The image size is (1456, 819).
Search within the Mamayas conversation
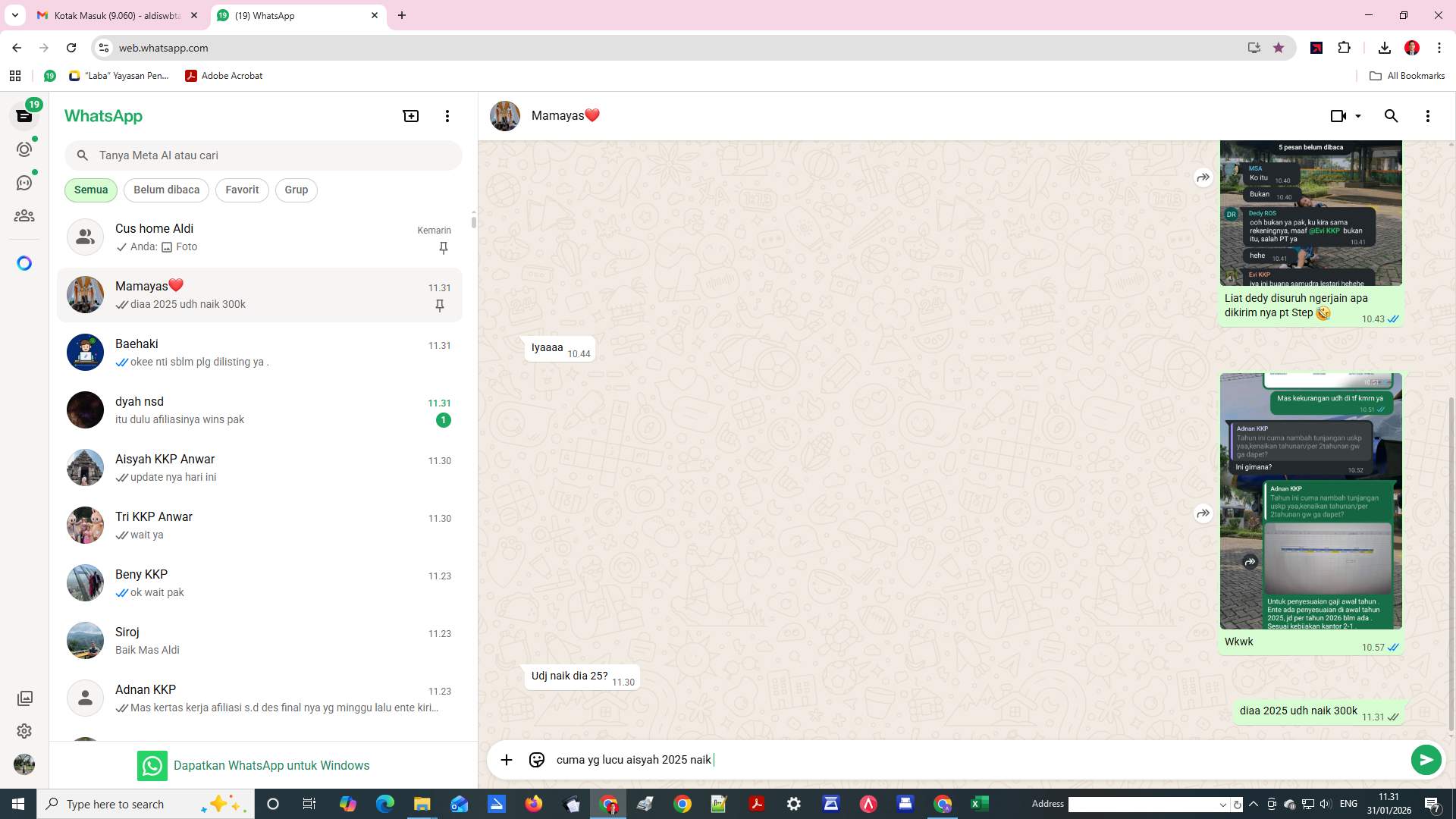1392,115
